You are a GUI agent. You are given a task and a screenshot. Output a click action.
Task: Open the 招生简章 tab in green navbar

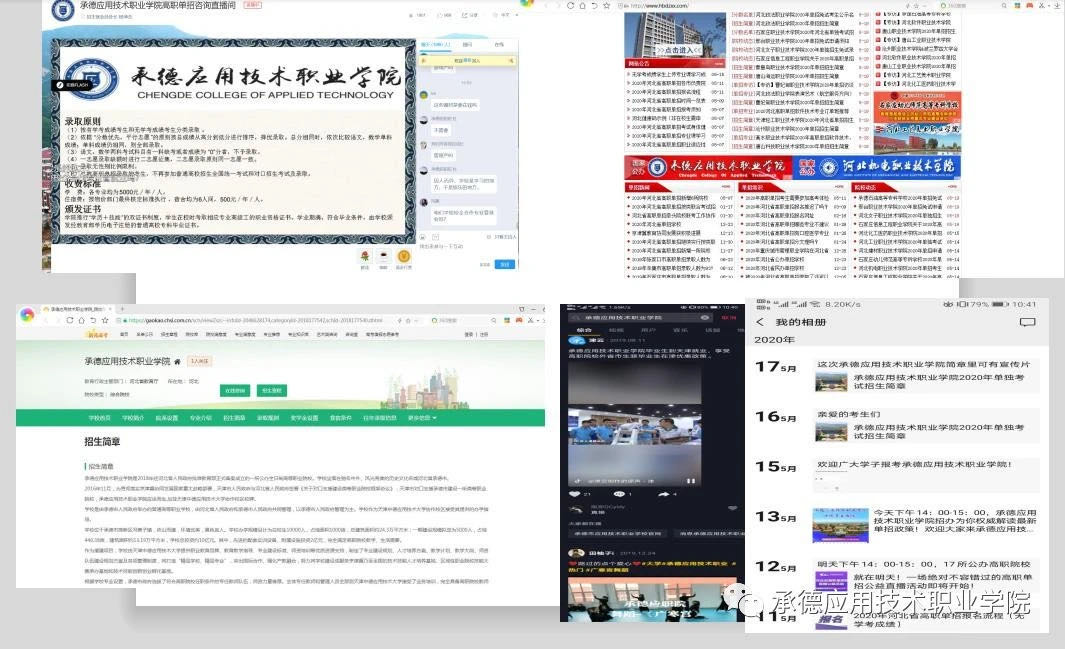point(234,418)
